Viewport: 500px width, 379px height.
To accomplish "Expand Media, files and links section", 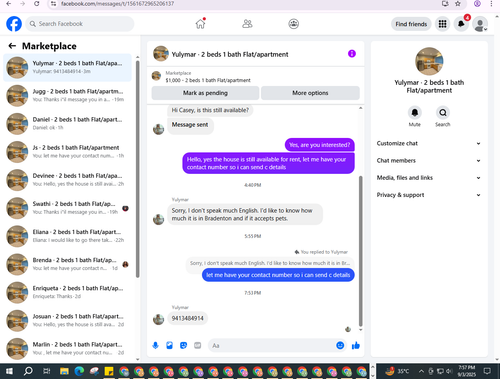I will click(429, 178).
